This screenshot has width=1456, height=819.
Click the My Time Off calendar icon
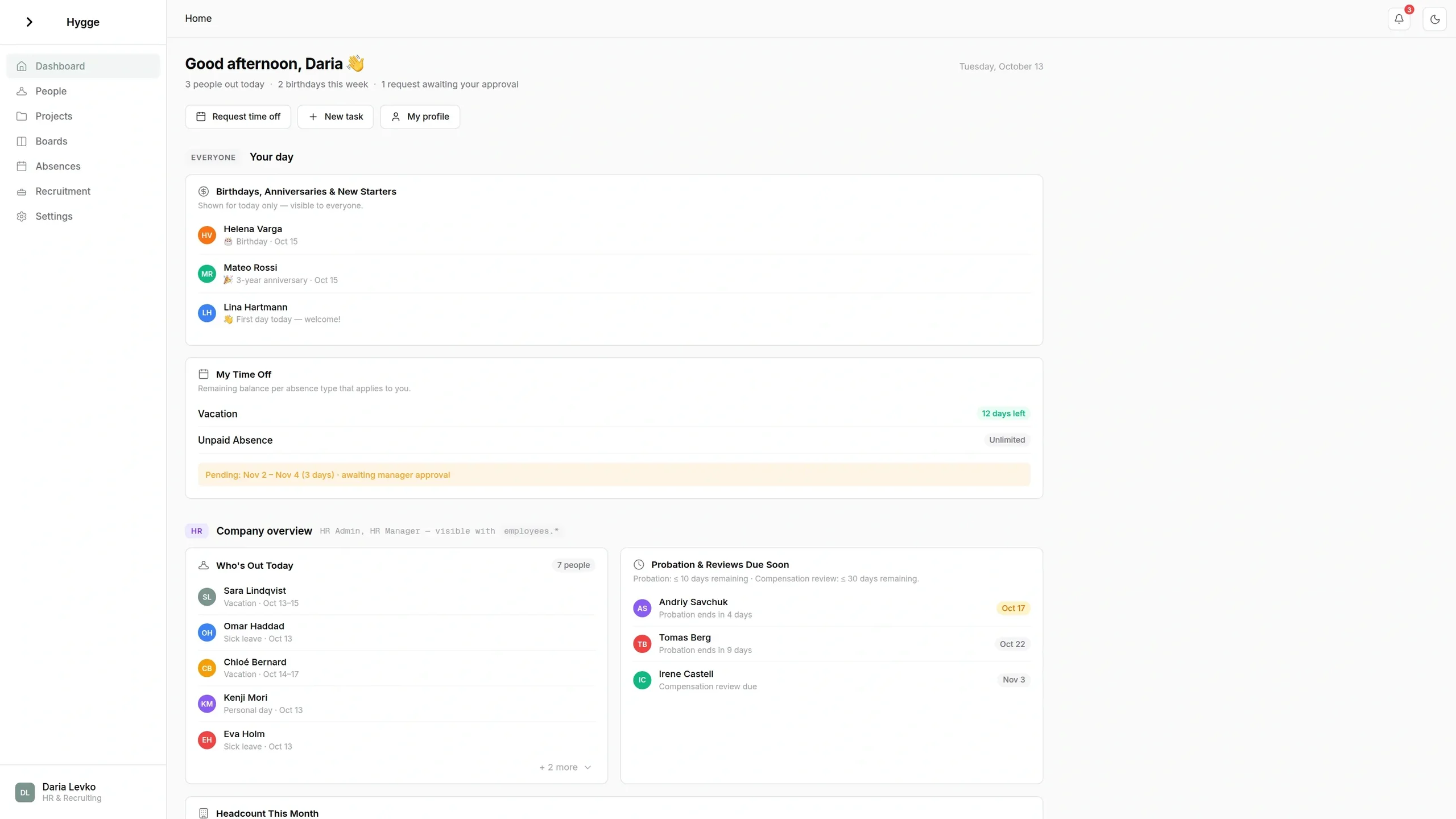pos(204,374)
